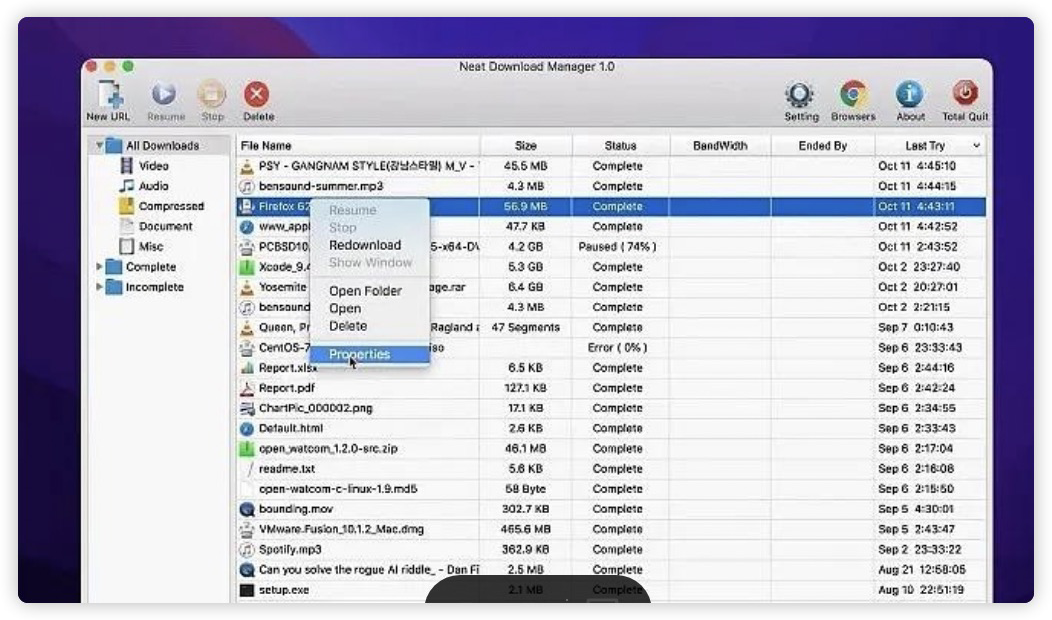Open the About info icon
The image size is (1052, 620).
(909, 95)
